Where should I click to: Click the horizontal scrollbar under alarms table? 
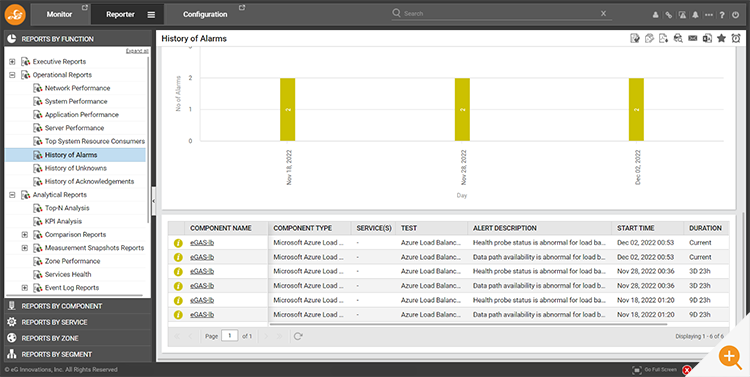(x=468, y=324)
